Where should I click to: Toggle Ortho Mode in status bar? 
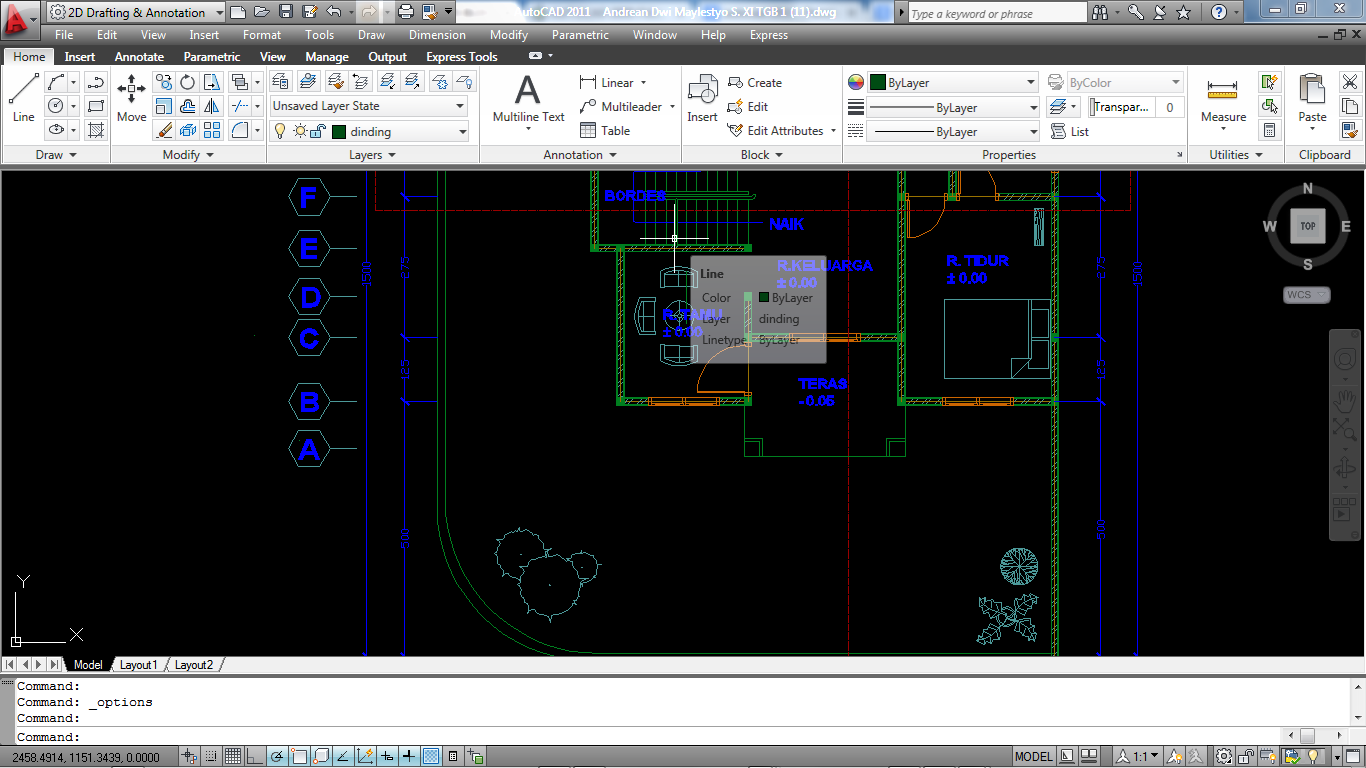click(254, 757)
